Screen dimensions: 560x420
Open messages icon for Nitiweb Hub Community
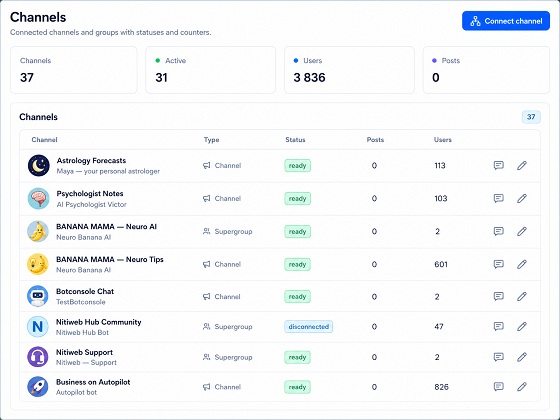(499, 326)
